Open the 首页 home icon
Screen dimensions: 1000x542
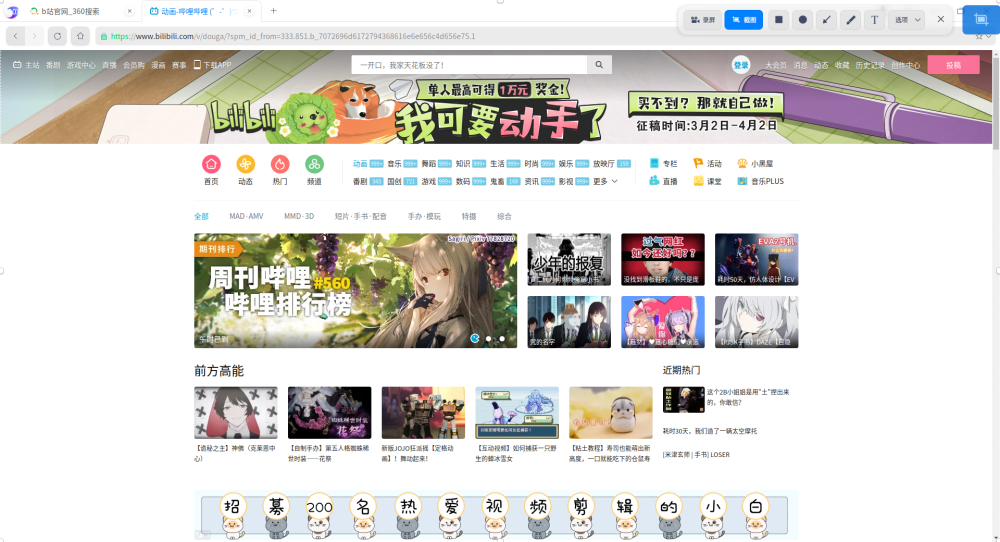(x=211, y=164)
